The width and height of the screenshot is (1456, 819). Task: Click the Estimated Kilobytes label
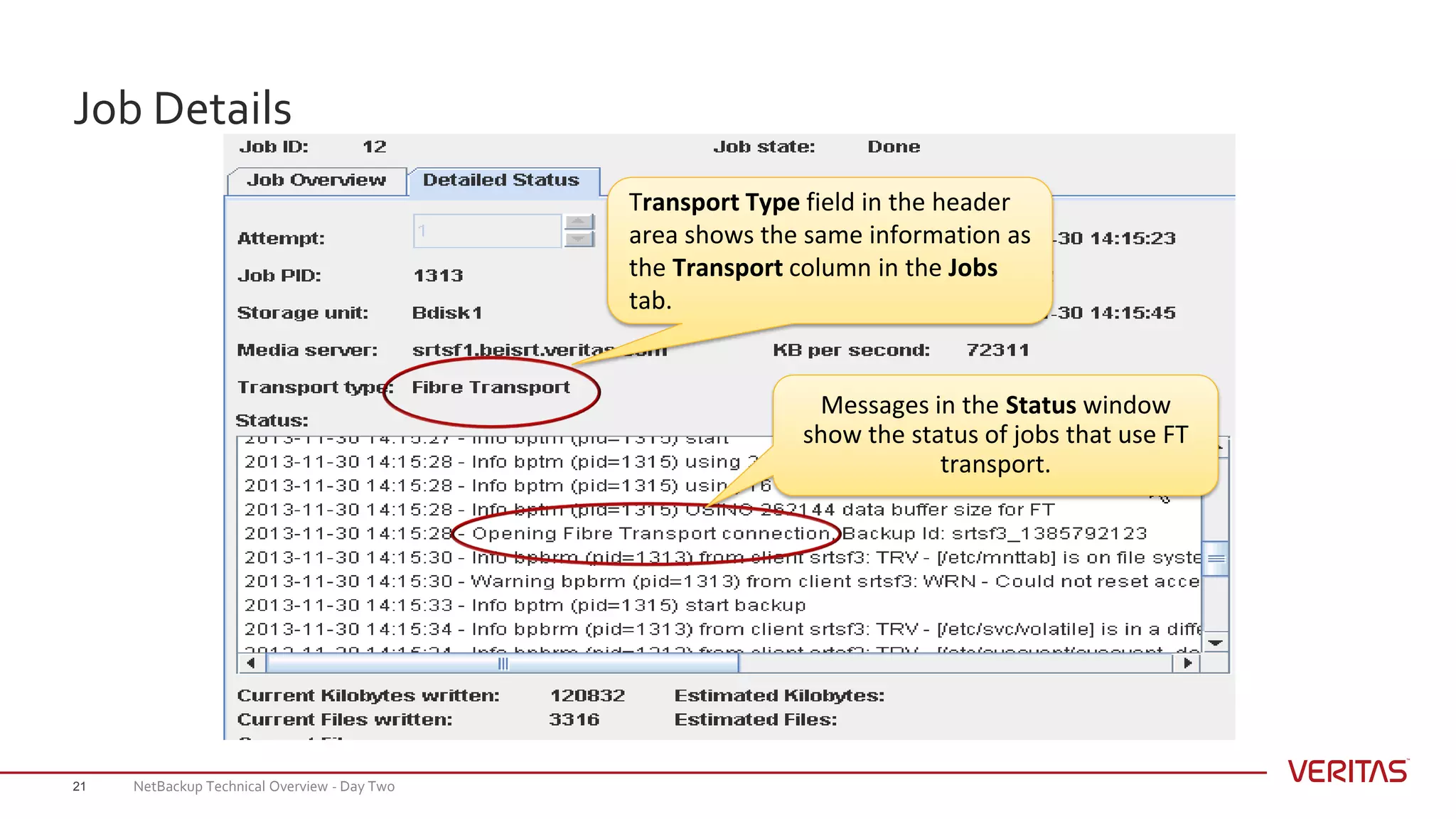tap(779, 696)
